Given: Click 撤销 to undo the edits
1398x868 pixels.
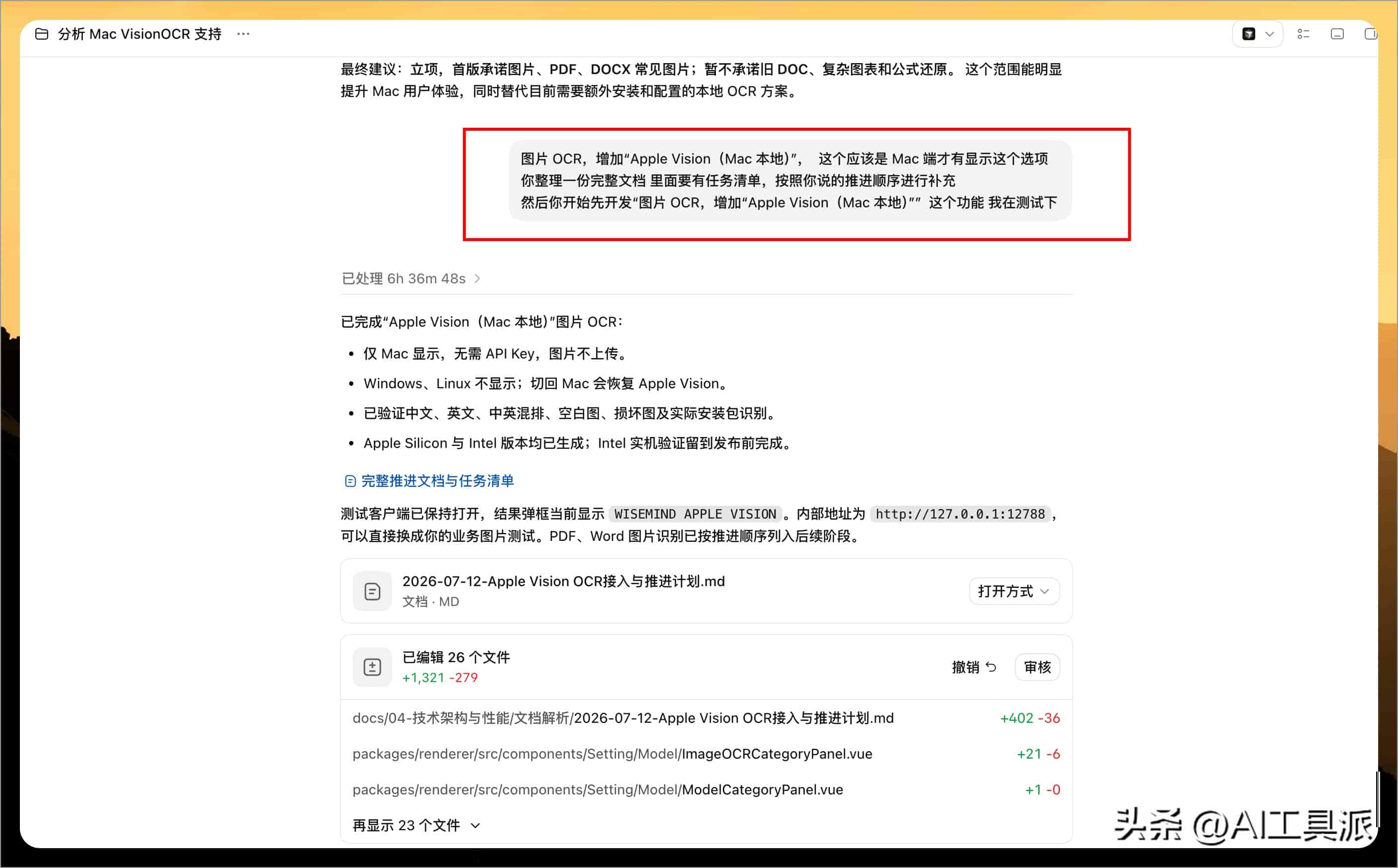Looking at the screenshot, I should (974, 667).
